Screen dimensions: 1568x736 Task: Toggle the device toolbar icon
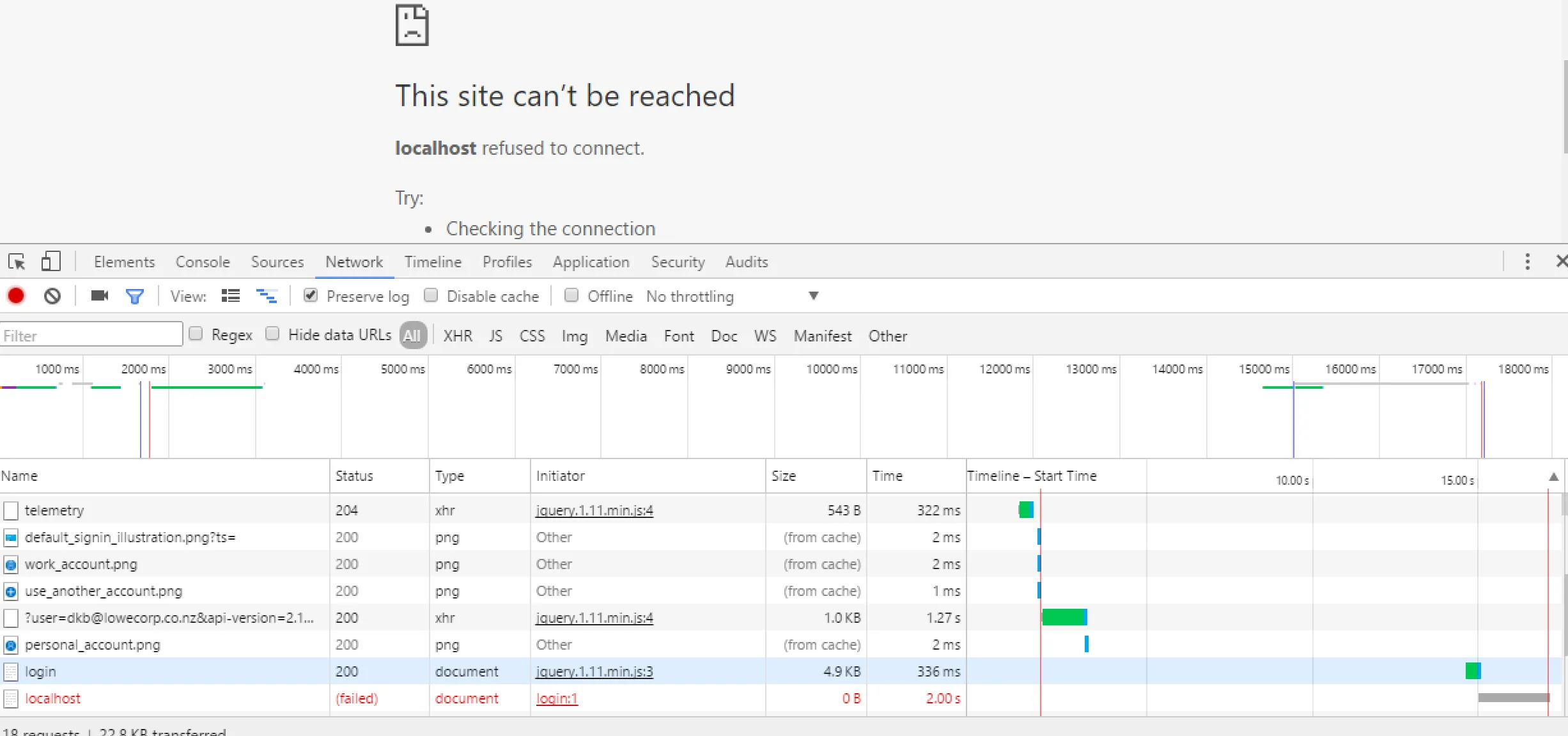[50, 262]
